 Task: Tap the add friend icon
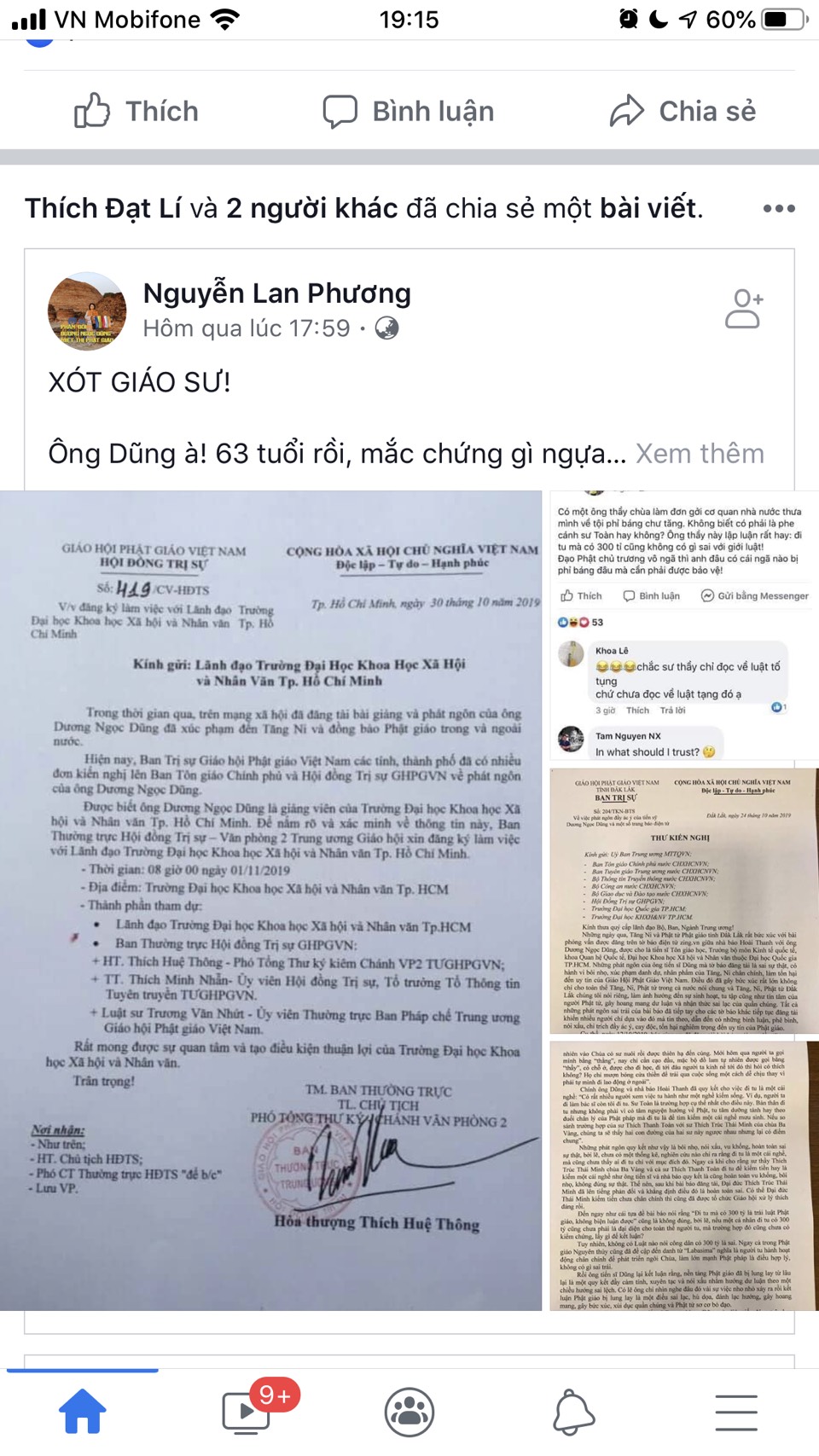click(x=744, y=309)
